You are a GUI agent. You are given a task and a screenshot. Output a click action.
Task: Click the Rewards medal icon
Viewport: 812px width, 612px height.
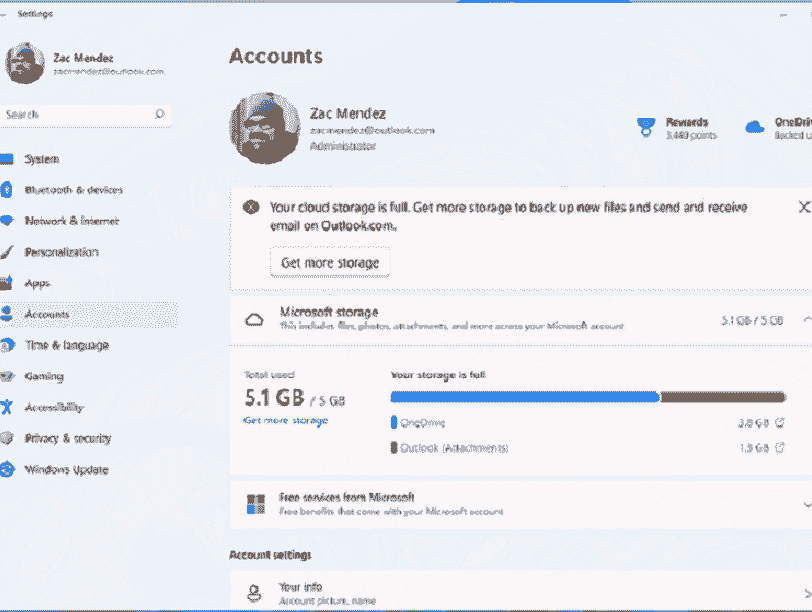click(x=646, y=127)
